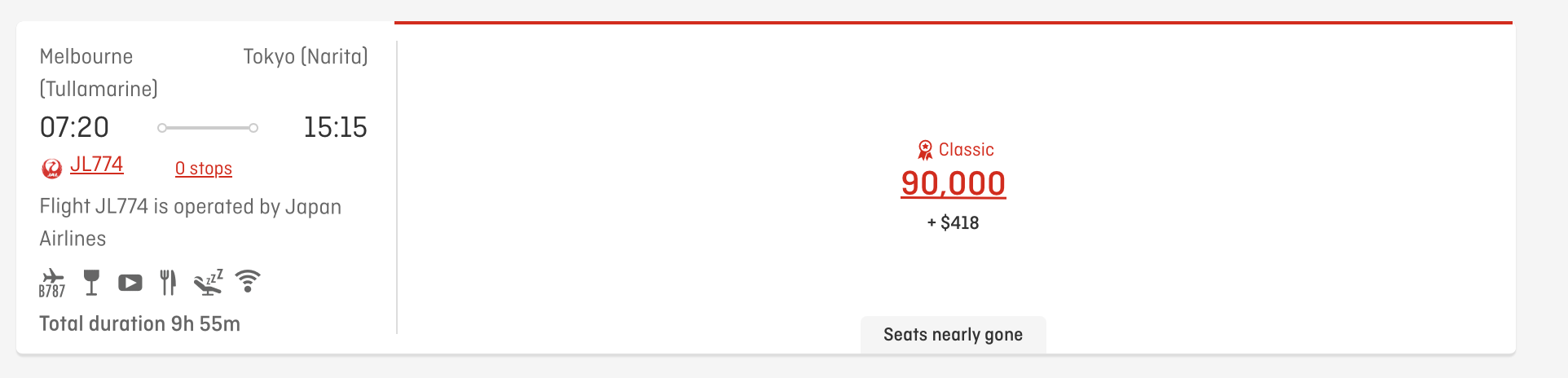Click the Classic reward ribbon icon
1568x378 pixels.
(925, 150)
